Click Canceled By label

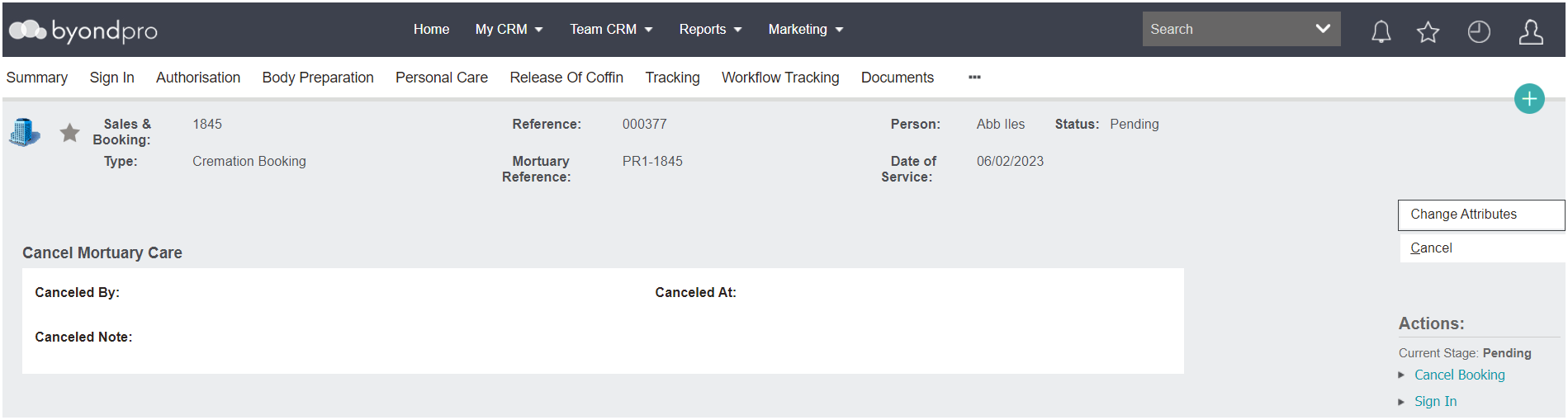point(77,293)
